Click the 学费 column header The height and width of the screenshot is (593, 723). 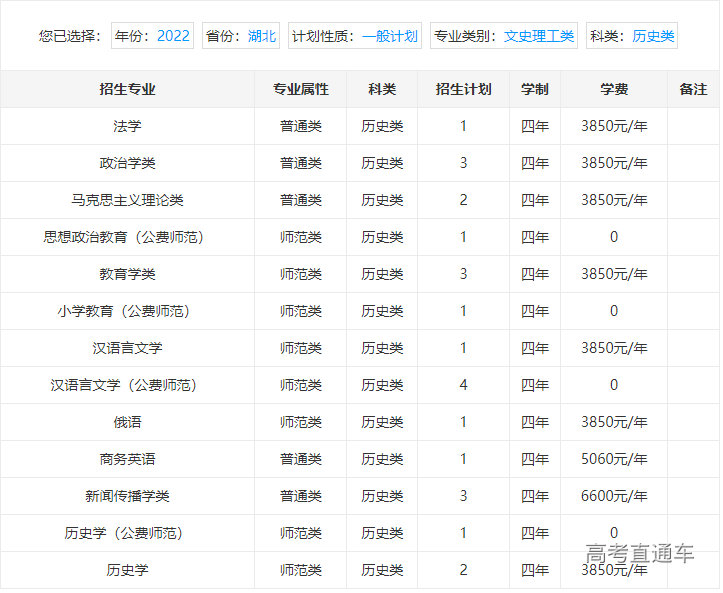coord(614,89)
